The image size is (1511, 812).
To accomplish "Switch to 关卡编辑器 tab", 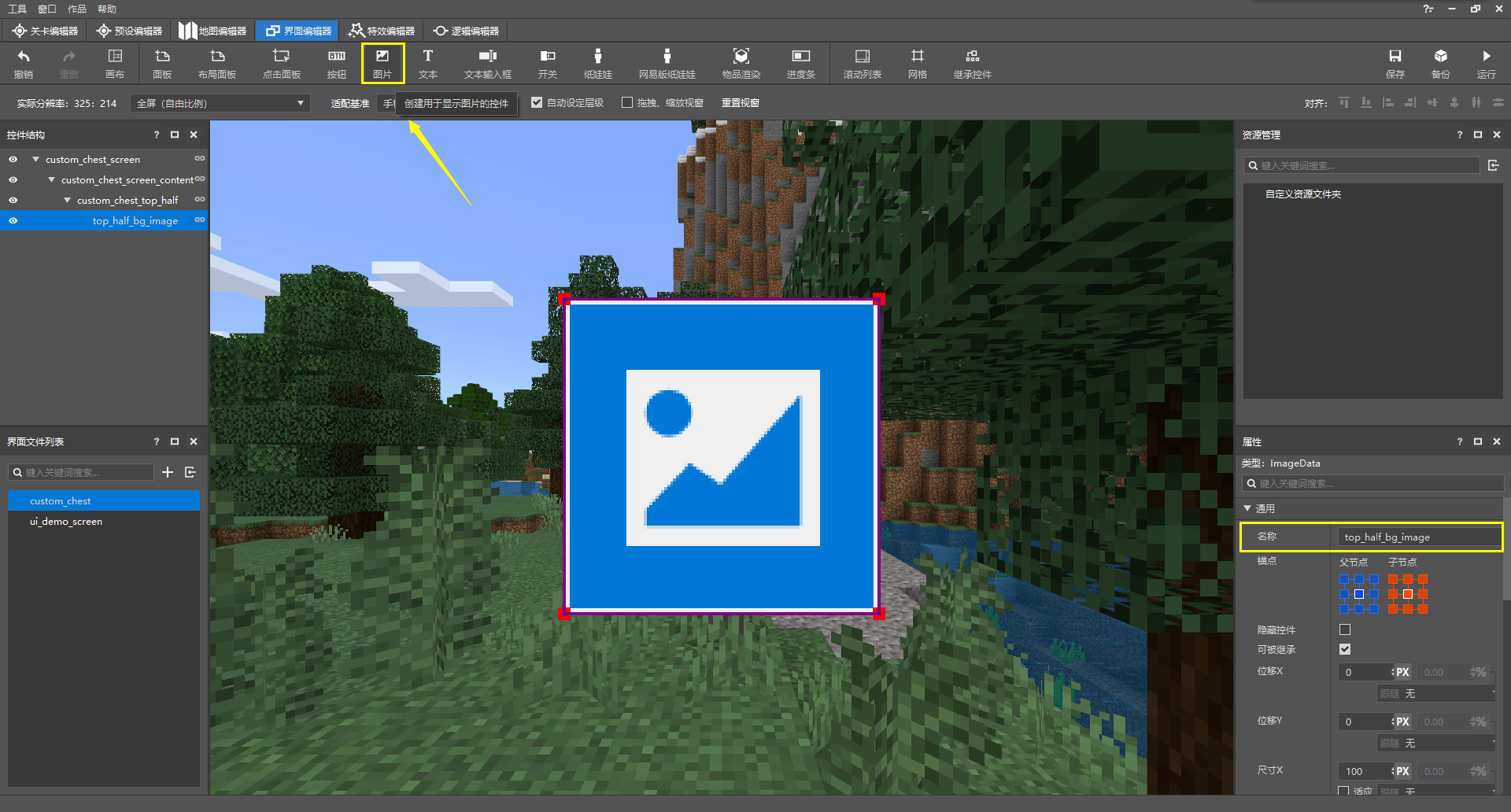I will [x=46, y=31].
